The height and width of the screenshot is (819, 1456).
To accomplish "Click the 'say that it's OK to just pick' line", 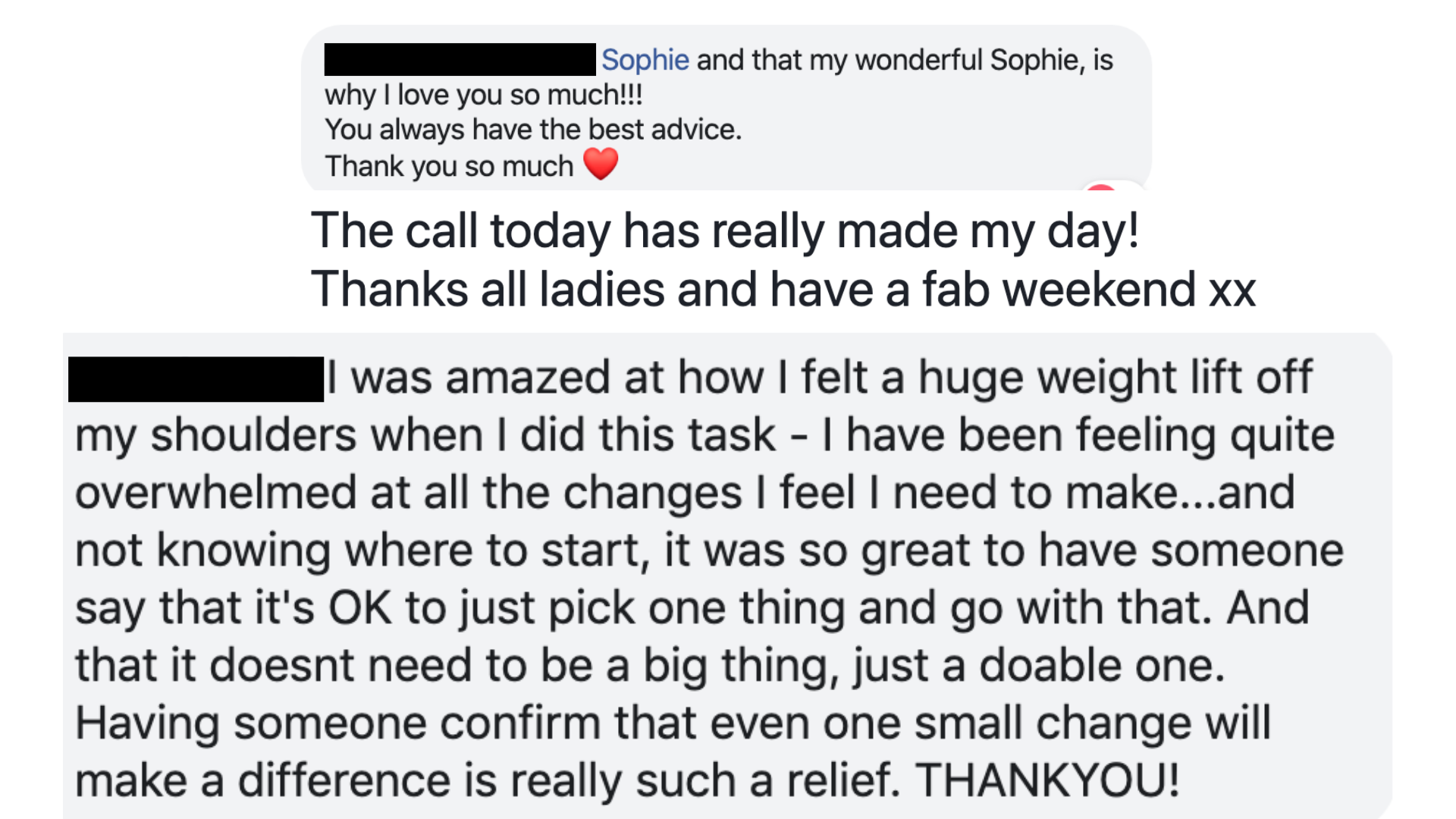I will [690, 608].
